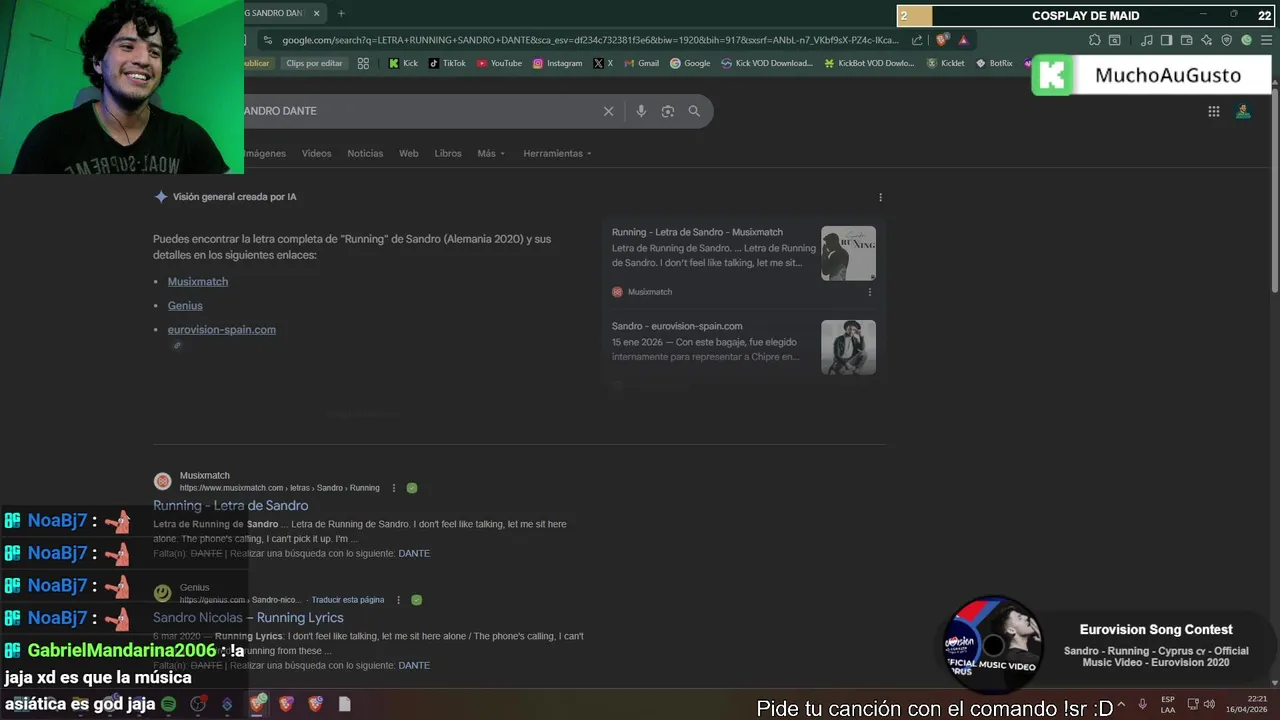The width and height of the screenshot is (1280, 720).
Task: Open options dots beside genius.com result URL
Action: coord(398,600)
